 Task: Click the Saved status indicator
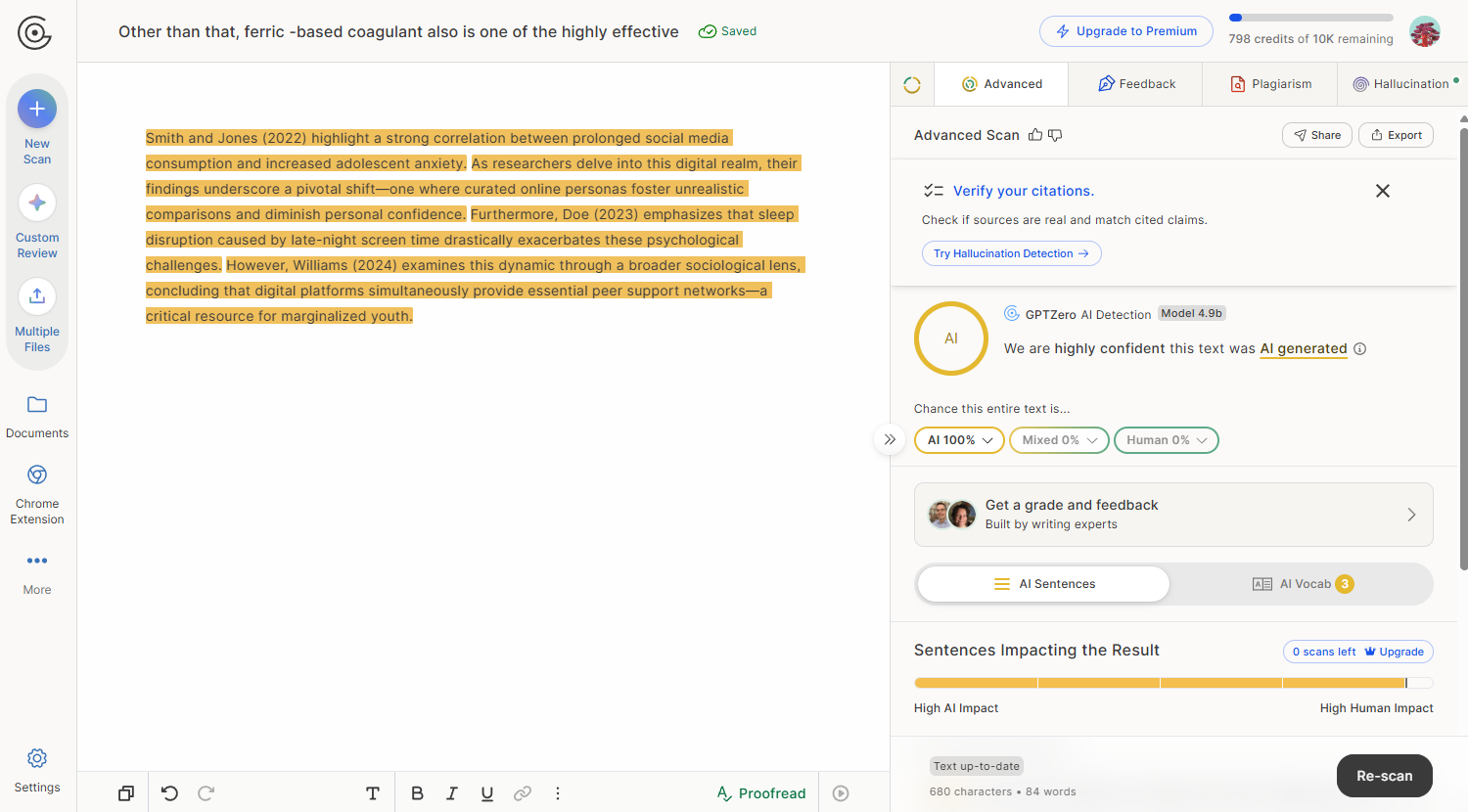point(727,31)
